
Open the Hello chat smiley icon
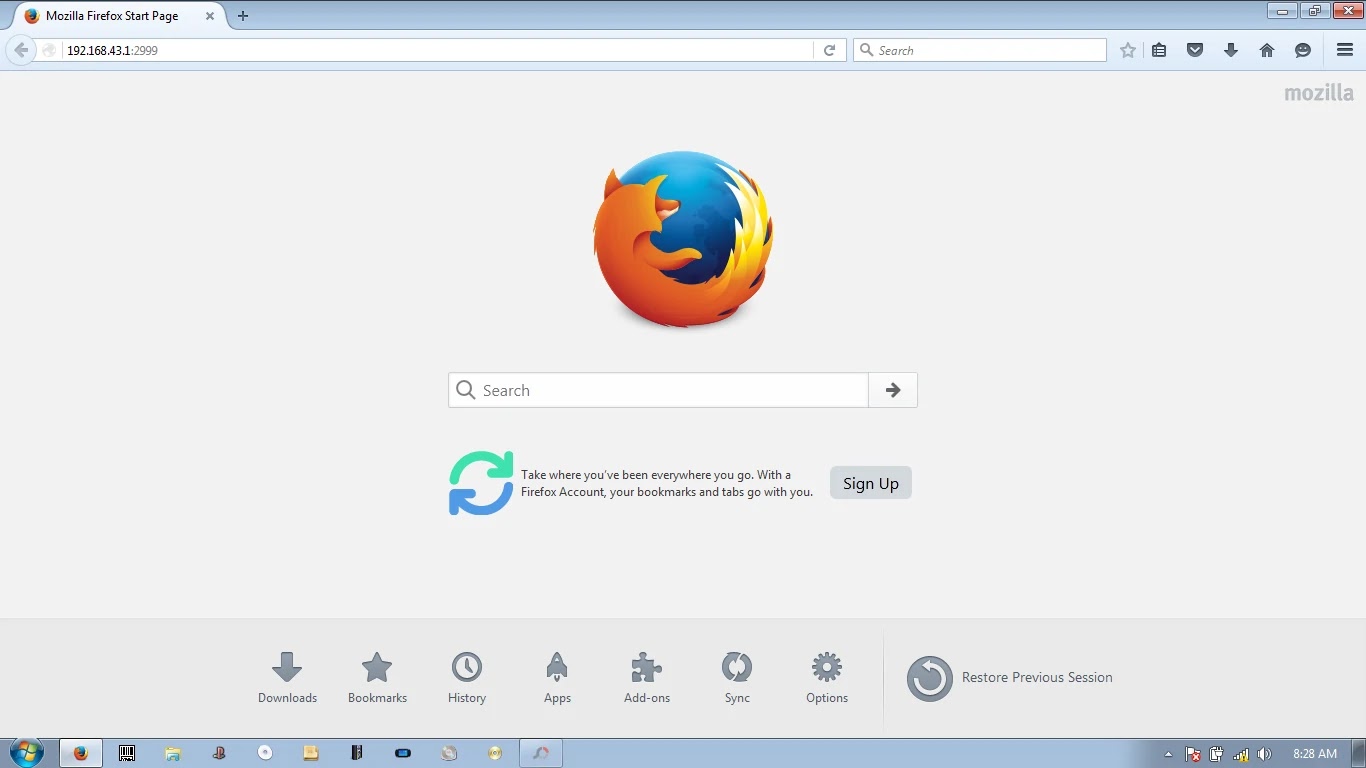tap(1303, 50)
